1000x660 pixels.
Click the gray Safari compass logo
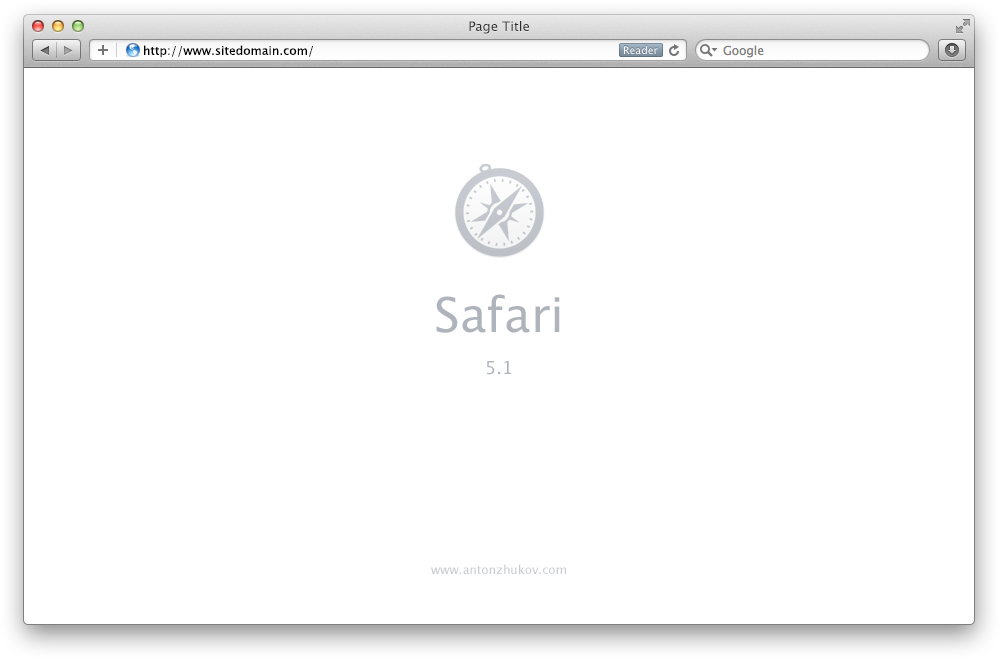499,211
